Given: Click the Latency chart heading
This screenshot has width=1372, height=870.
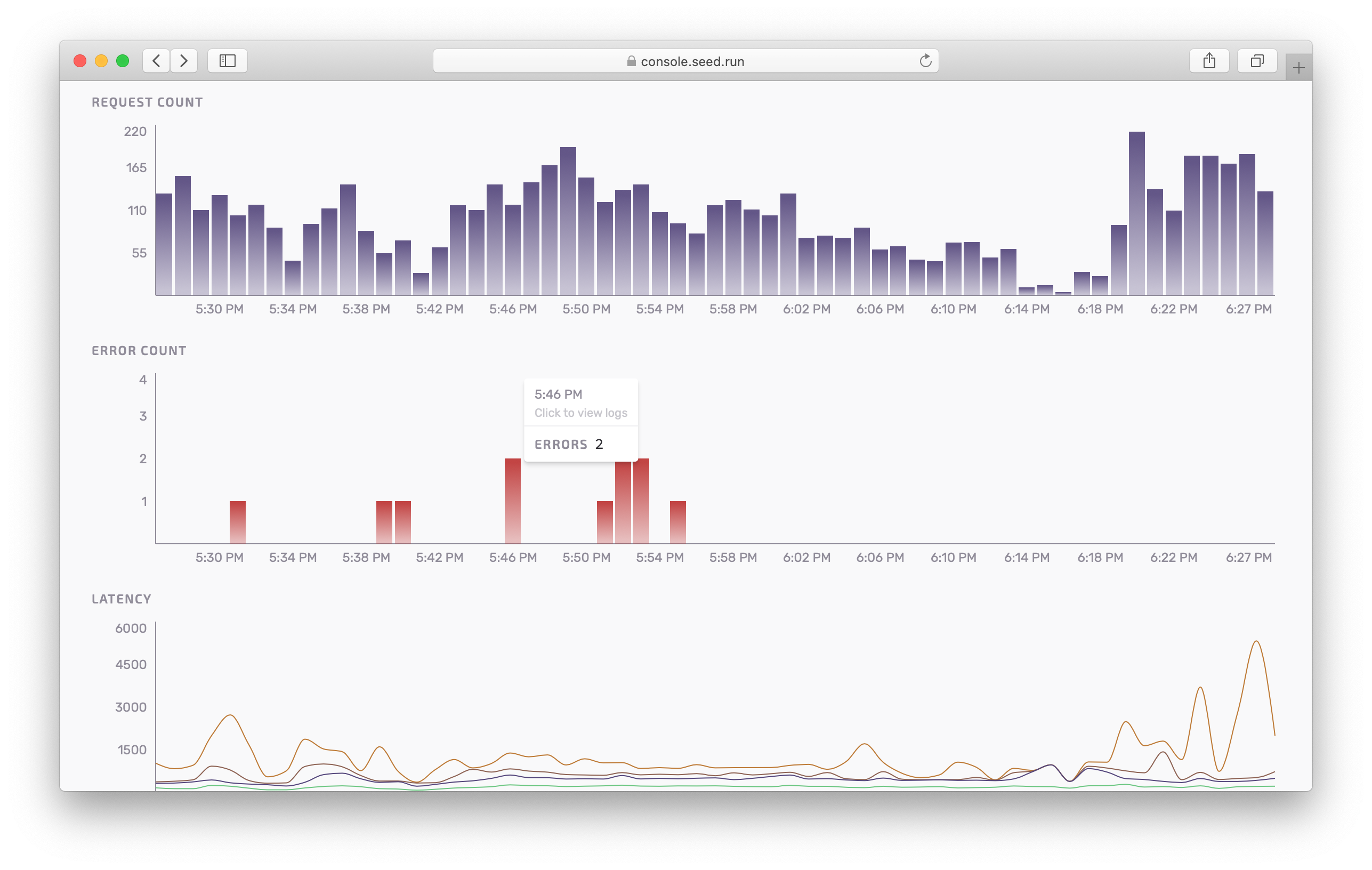Looking at the screenshot, I should [x=122, y=599].
